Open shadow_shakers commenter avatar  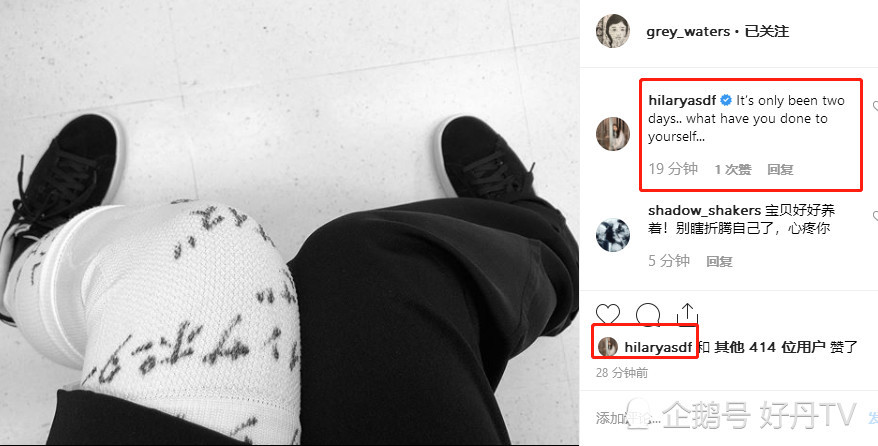pos(613,234)
